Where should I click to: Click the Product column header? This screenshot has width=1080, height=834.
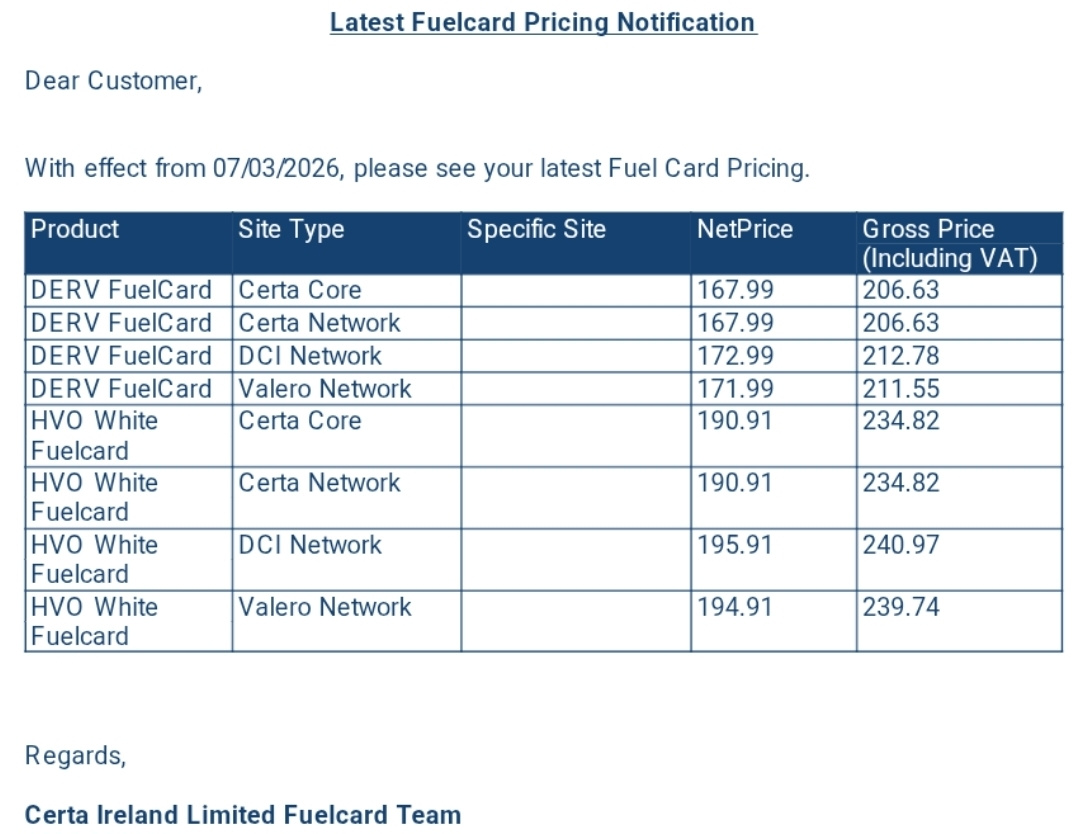click(x=75, y=229)
